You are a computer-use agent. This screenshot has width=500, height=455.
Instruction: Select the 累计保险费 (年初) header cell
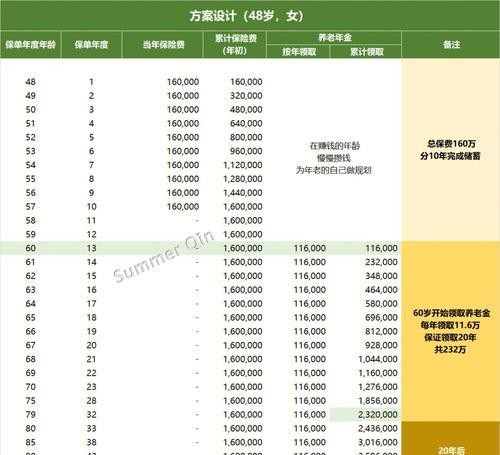pos(235,45)
